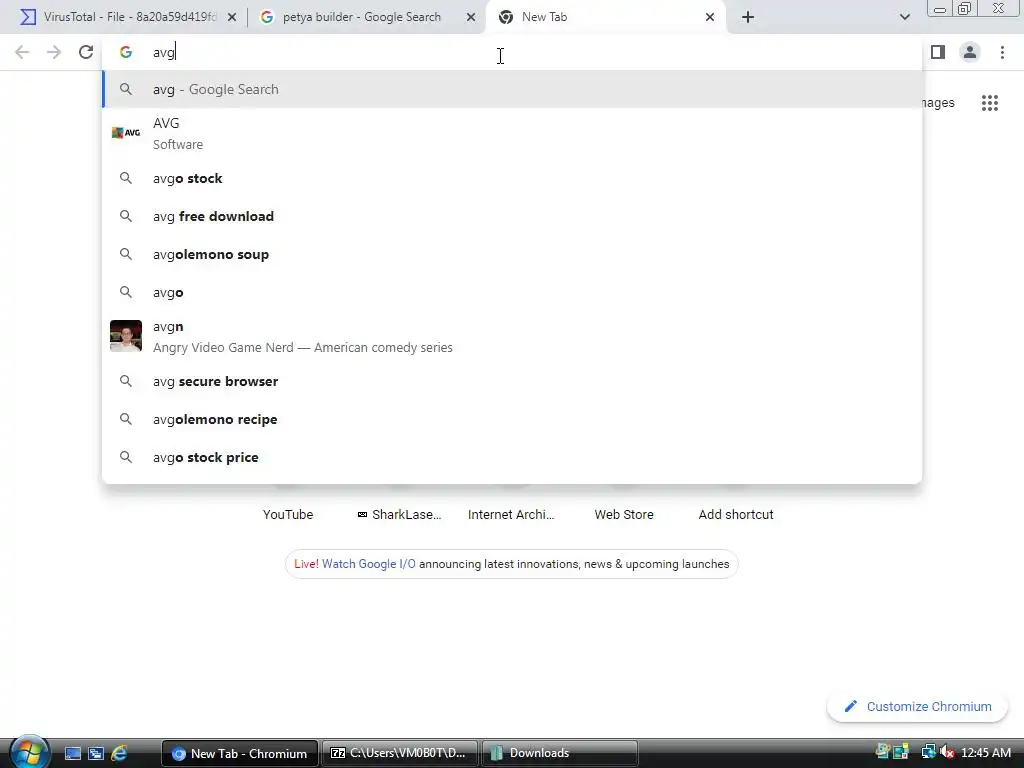Close the New Tab tab

(x=710, y=18)
